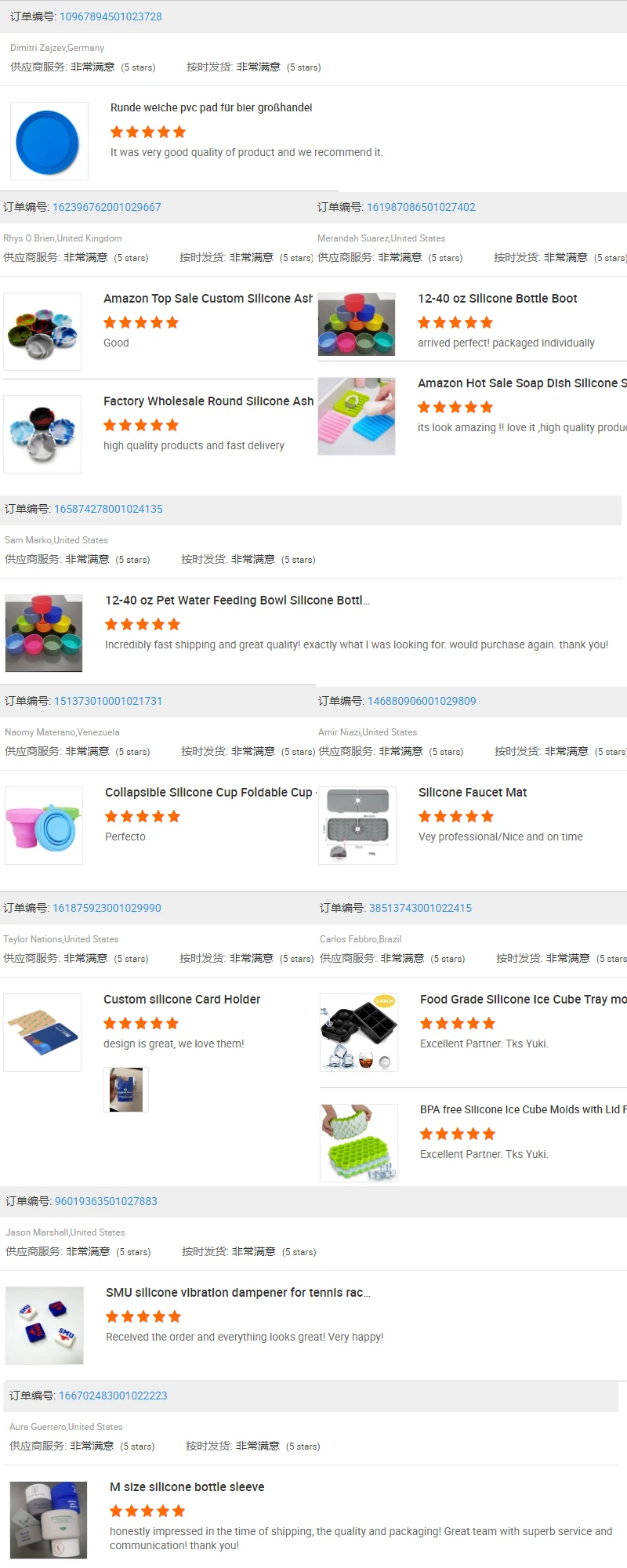Click the soap dish silicone product image

pos(357,416)
